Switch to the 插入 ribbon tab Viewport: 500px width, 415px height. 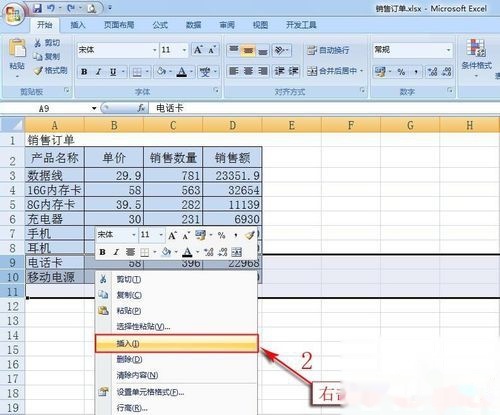click(x=78, y=25)
